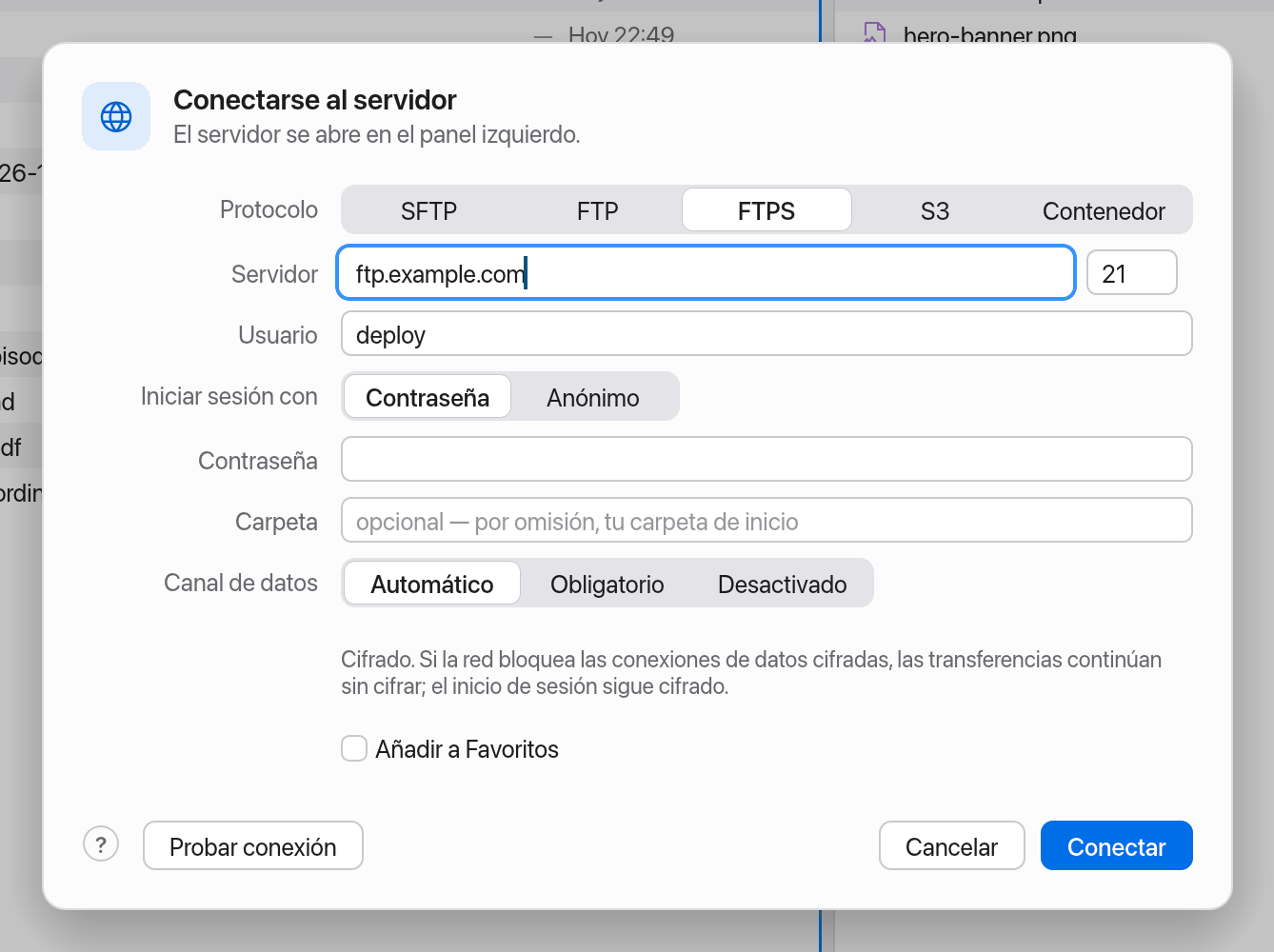Focus the Servidor address field
Image resolution: width=1274 pixels, height=952 pixels.
click(x=707, y=273)
